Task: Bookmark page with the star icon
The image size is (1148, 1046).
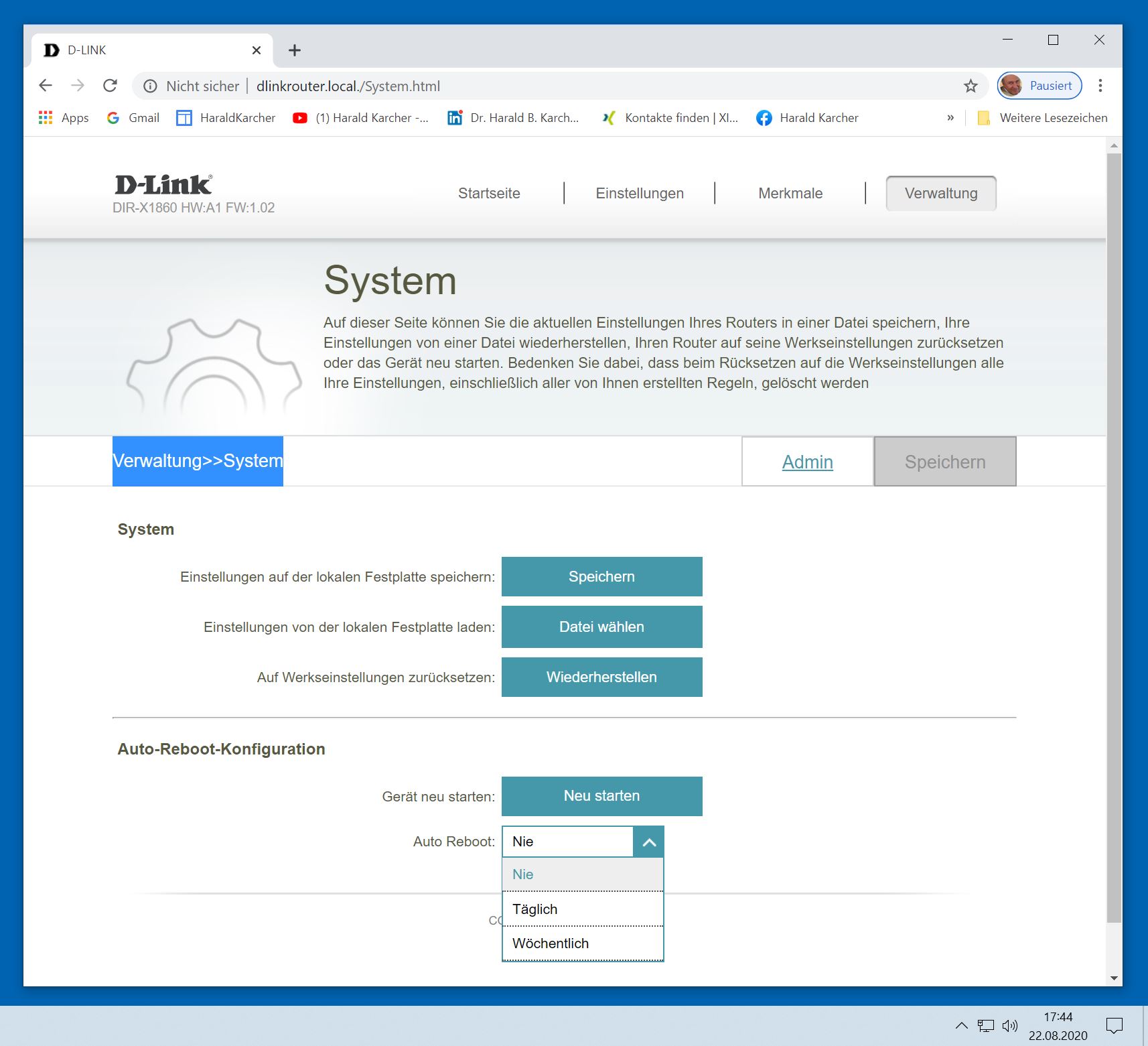Action: pos(971,86)
